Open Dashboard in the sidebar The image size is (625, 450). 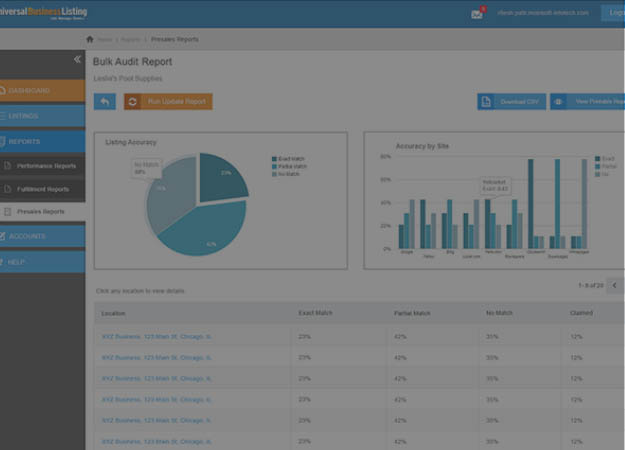coord(43,90)
